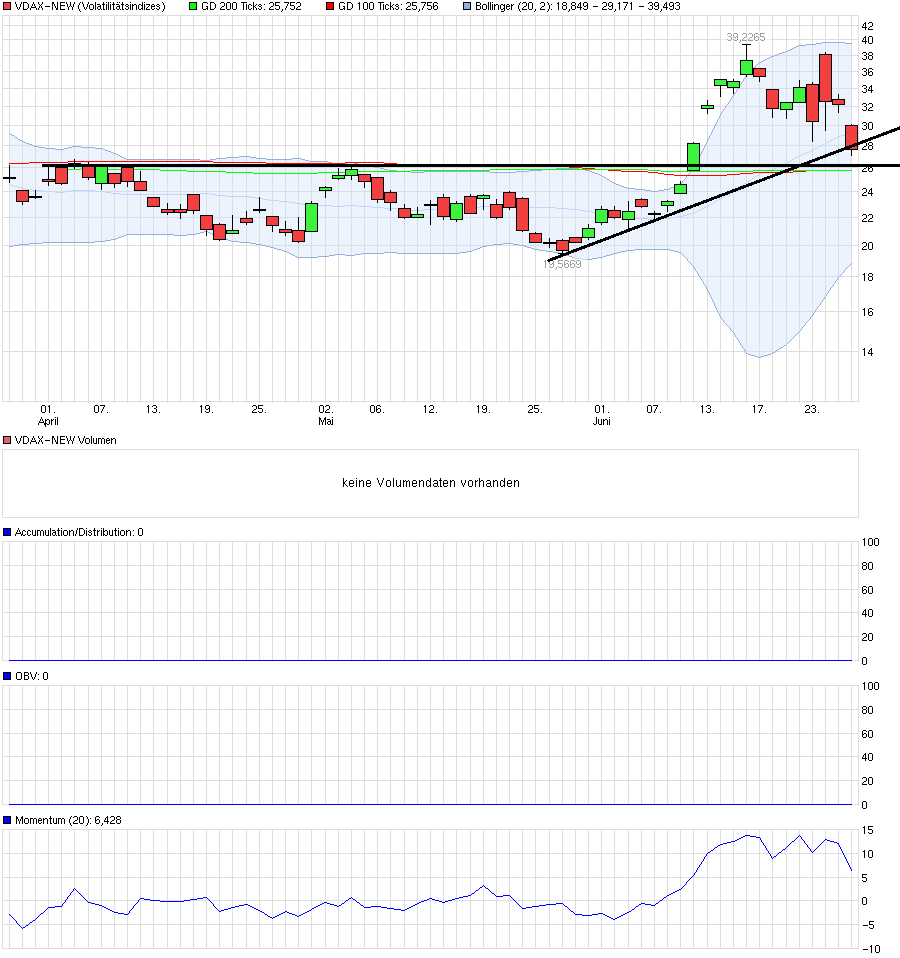Select the 'Accumulation/Distribution: 0' title
The height and width of the screenshot is (958, 900).
(79, 532)
